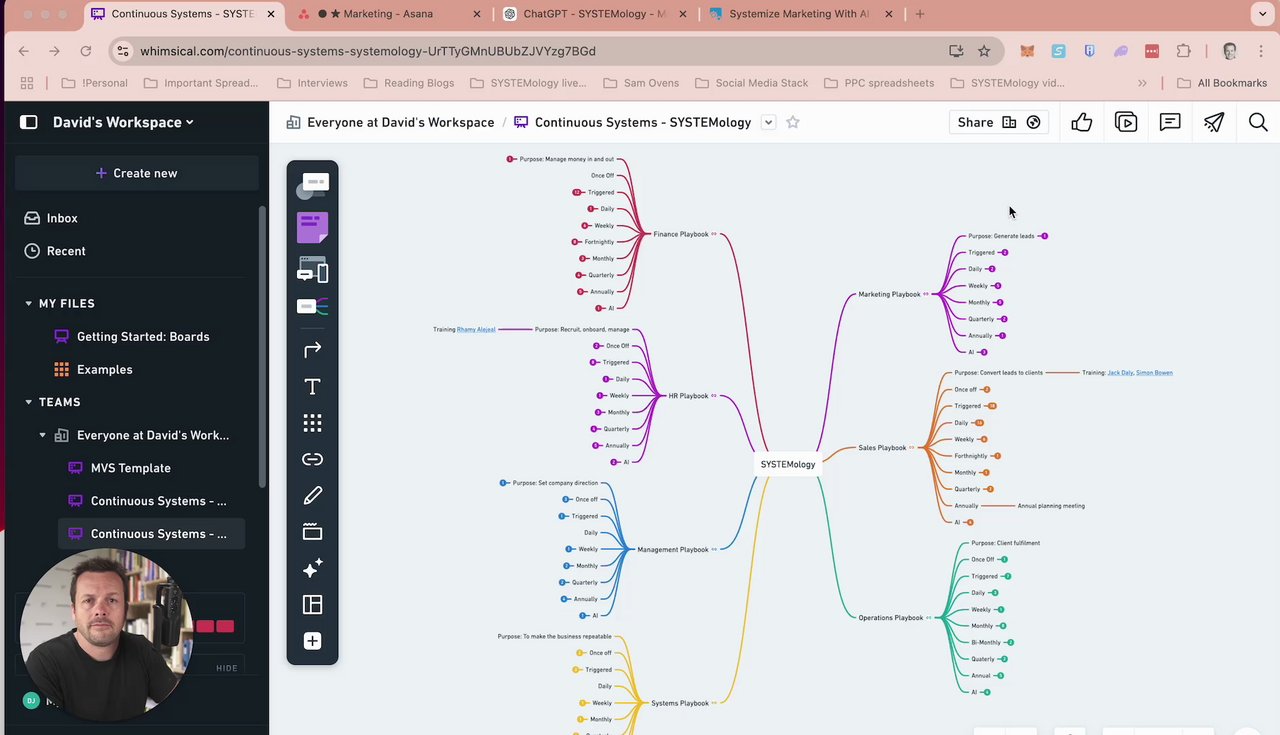Show hidden bookmarks with double chevron

point(1142,83)
